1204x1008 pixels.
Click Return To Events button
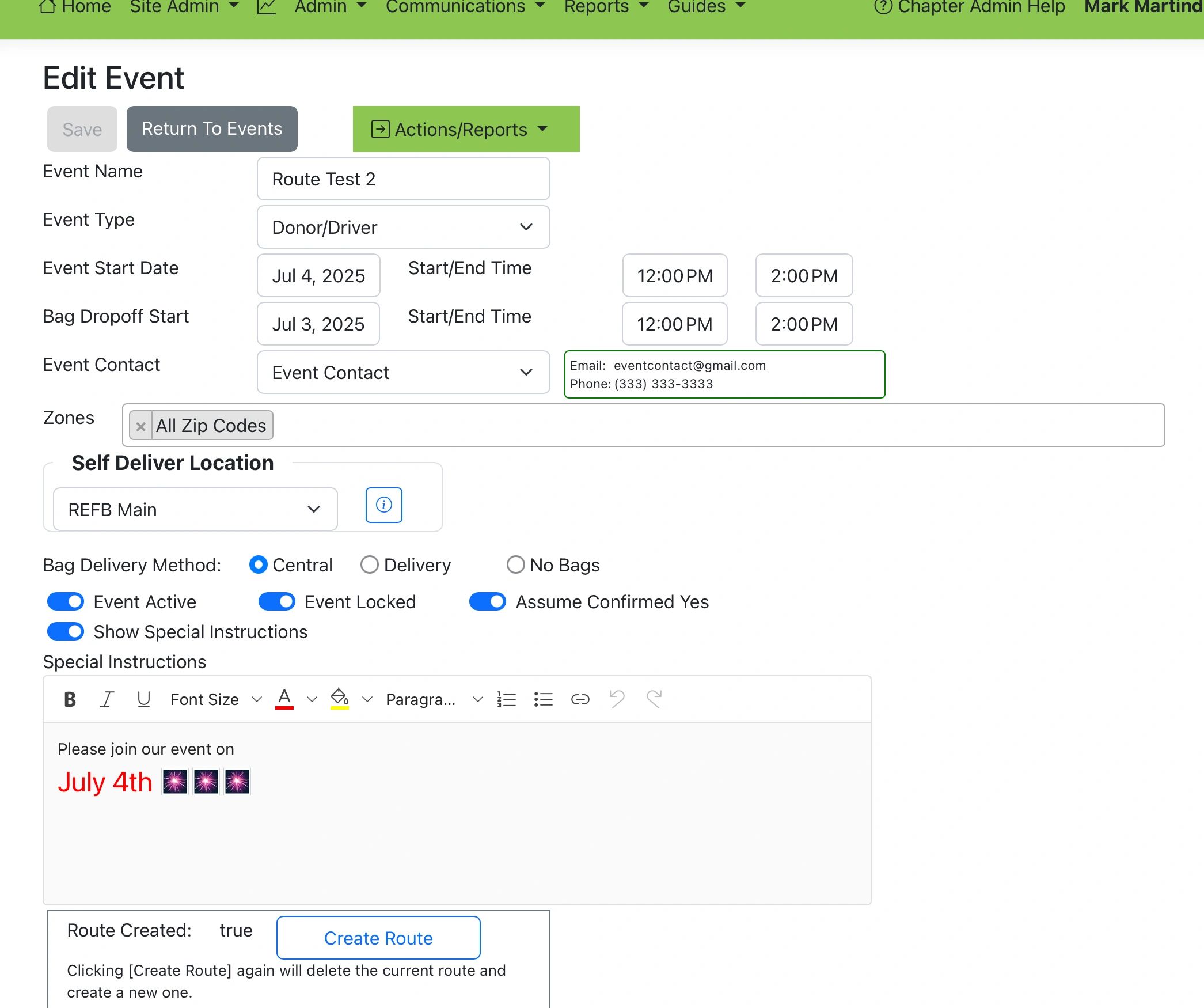tap(212, 129)
